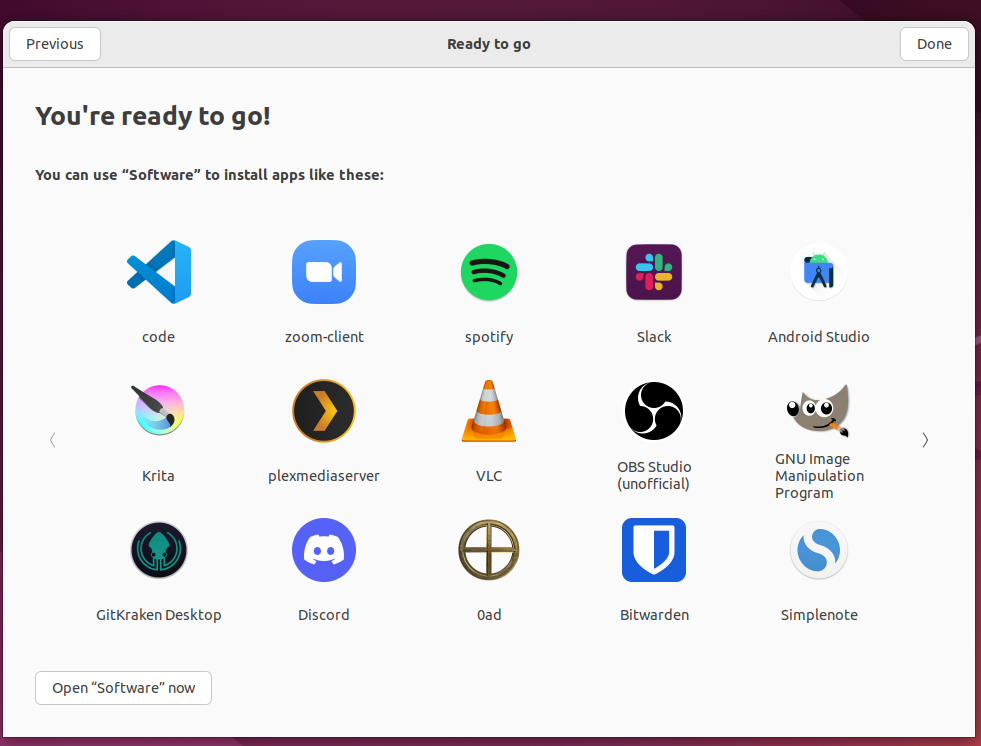The image size is (981, 746).
Task: Click the "Android Studio" label text
Action: (x=819, y=337)
